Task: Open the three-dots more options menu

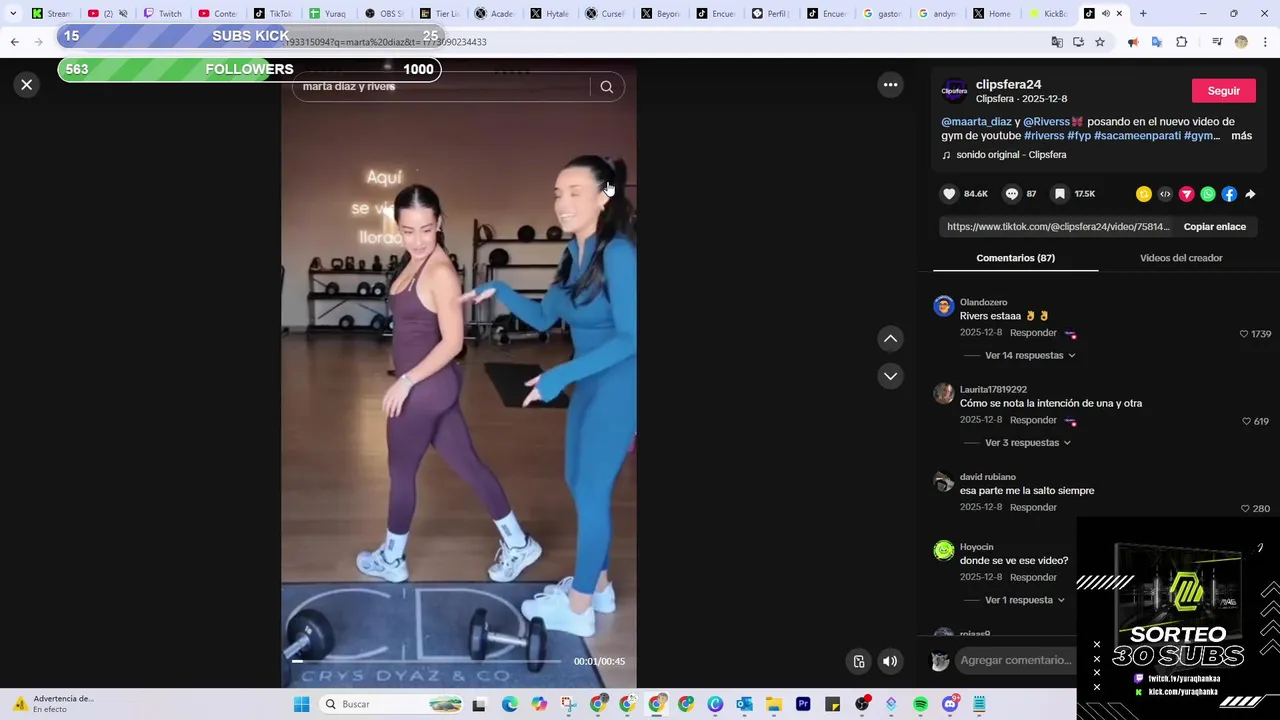Action: tap(890, 85)
